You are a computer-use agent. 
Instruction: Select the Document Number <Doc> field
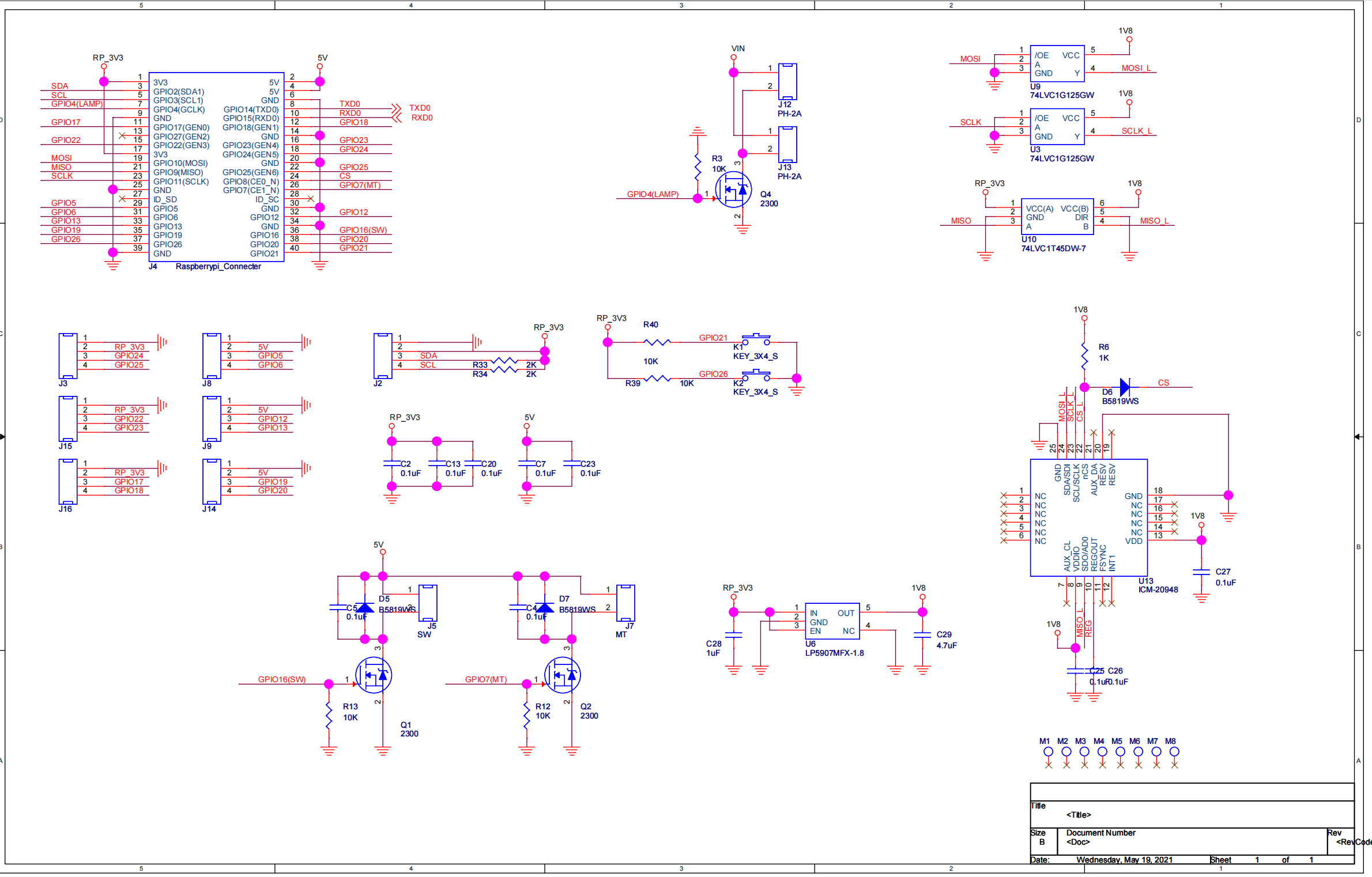click(1078, 842)
